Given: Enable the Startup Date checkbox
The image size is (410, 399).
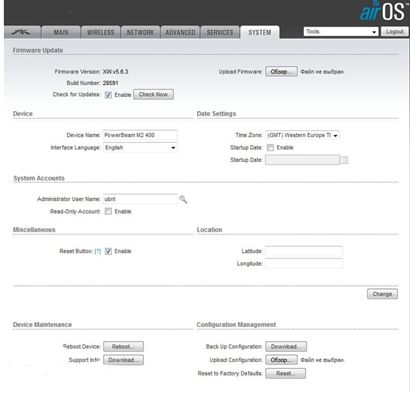Looking at the screenshot, I should click(x=271, y=148).
